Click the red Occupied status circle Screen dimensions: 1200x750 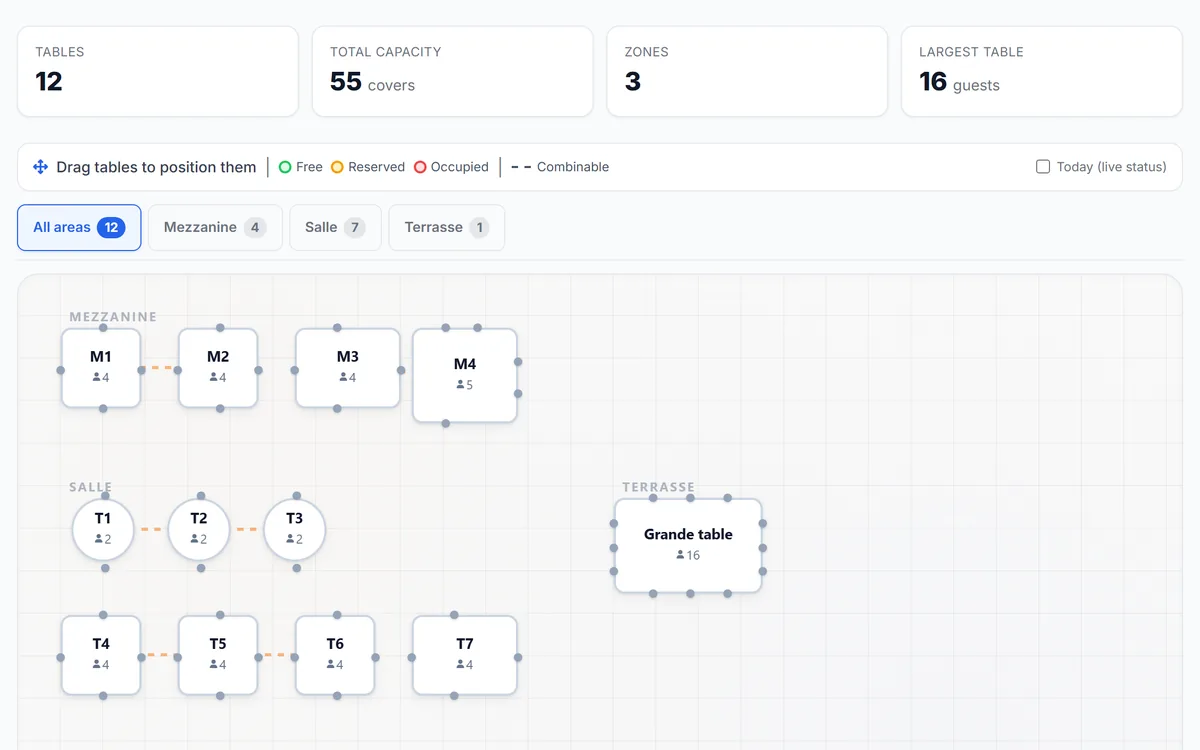(420, 167)
